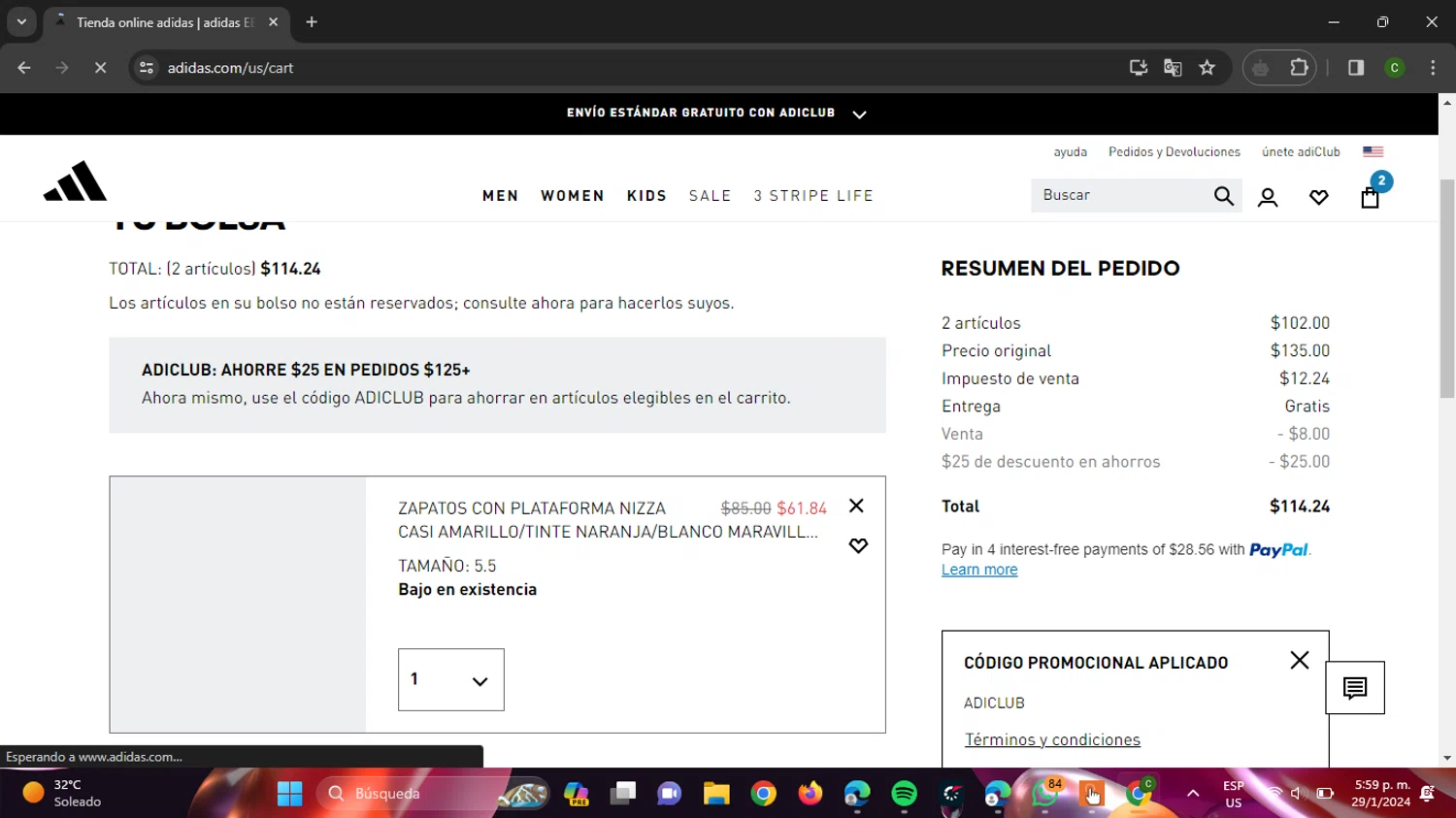Open the Chrome extensions puzzle icon
The height and width of the screenshot is (818, 1456).
coord(1299,68)
